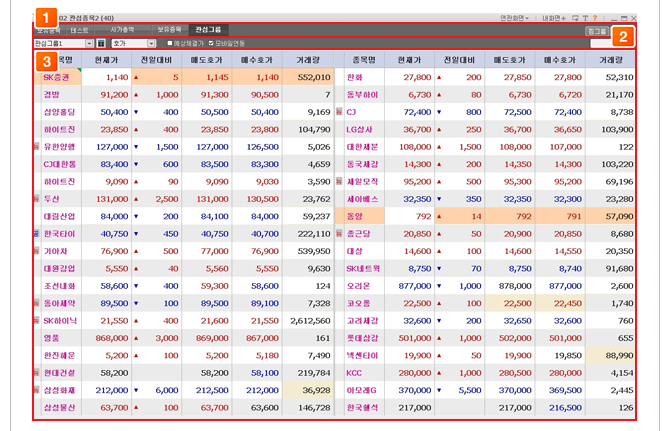Open the group edit grid icon
This screenshot has height=431, width=670.
pos(101,43)
